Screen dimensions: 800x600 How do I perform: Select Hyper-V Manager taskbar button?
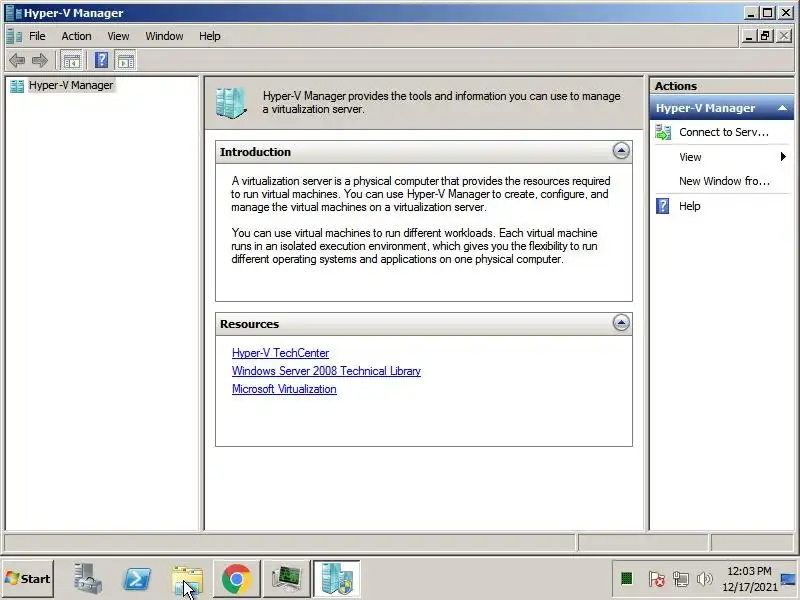pos(337,579)
